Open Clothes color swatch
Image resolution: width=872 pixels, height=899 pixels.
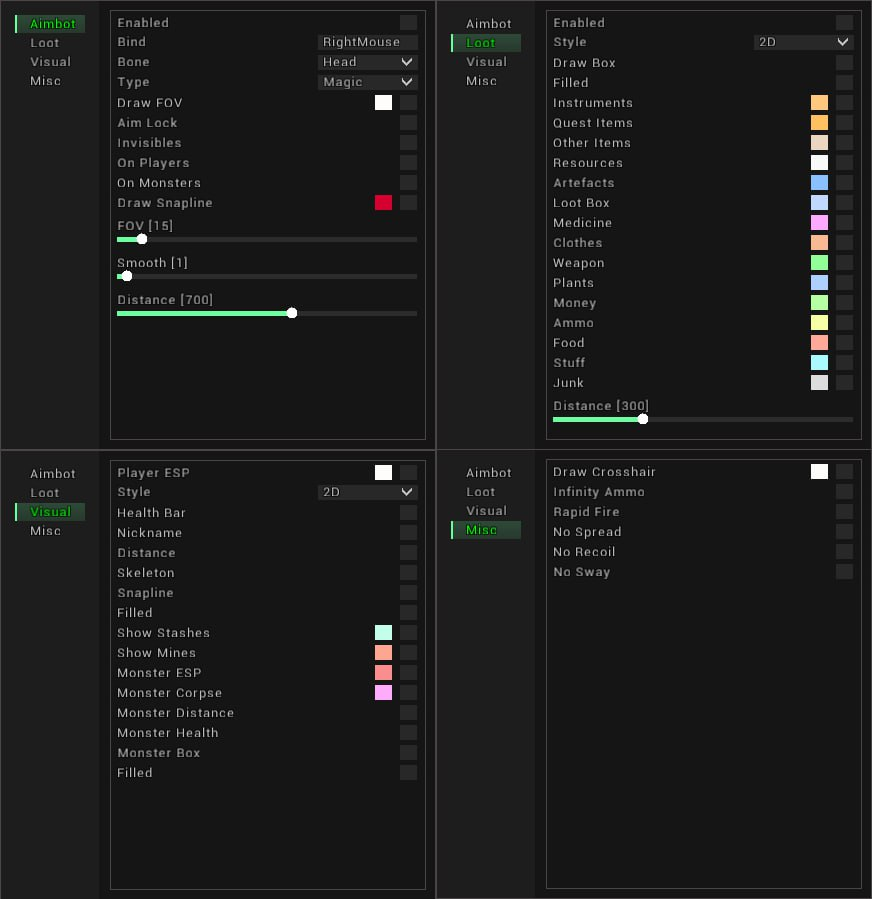pyautogui.click(x=819, y=243)
